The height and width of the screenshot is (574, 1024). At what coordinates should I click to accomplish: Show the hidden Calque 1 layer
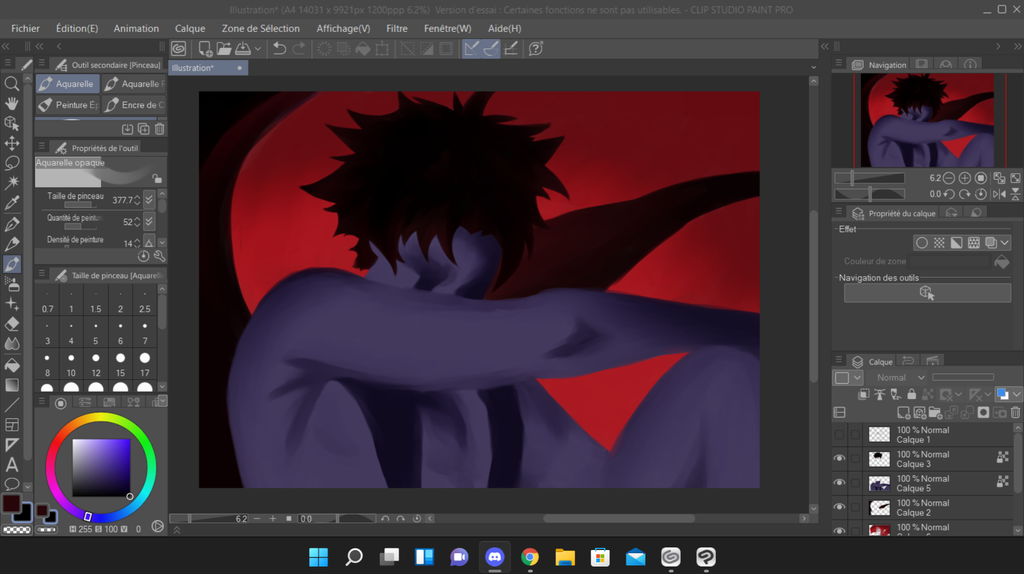[839, 435]
